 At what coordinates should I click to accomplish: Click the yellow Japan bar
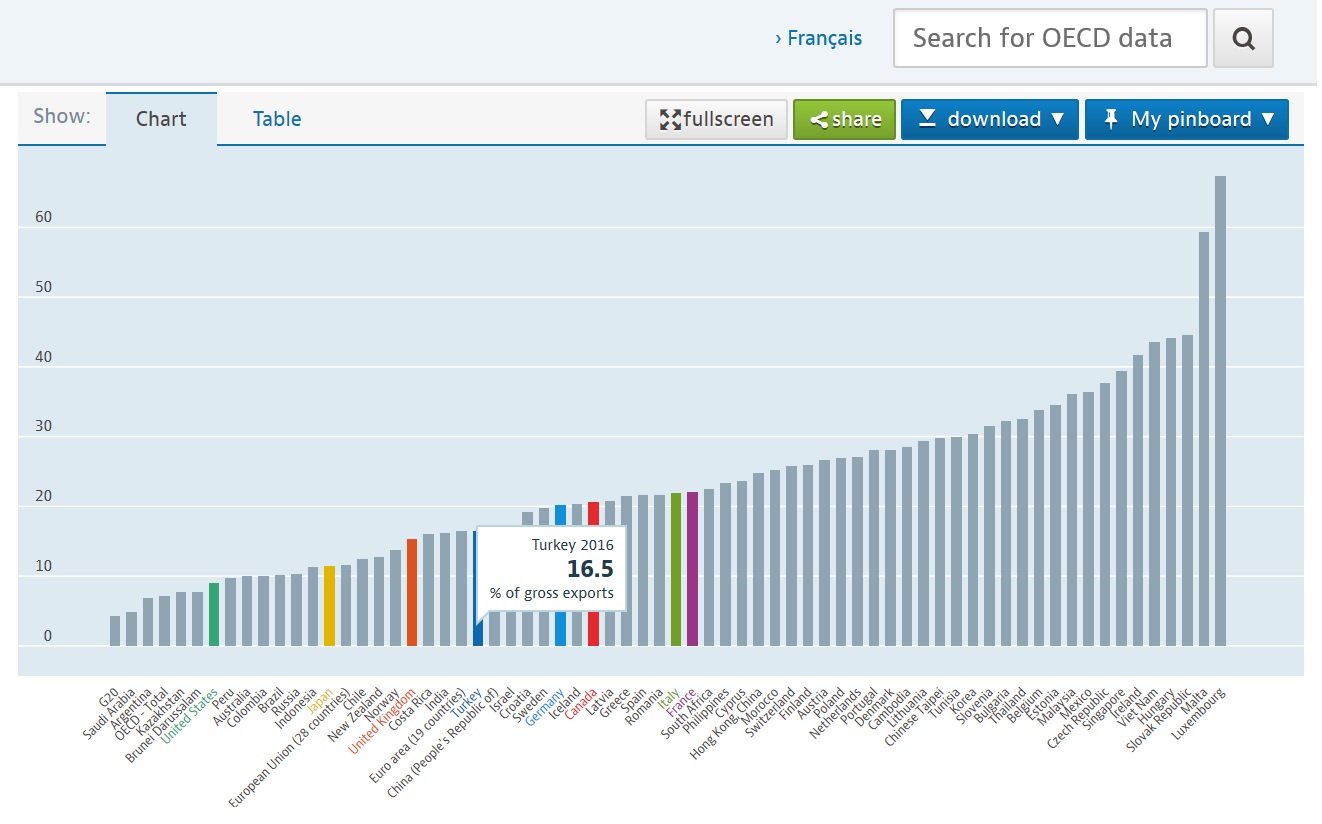329,606
